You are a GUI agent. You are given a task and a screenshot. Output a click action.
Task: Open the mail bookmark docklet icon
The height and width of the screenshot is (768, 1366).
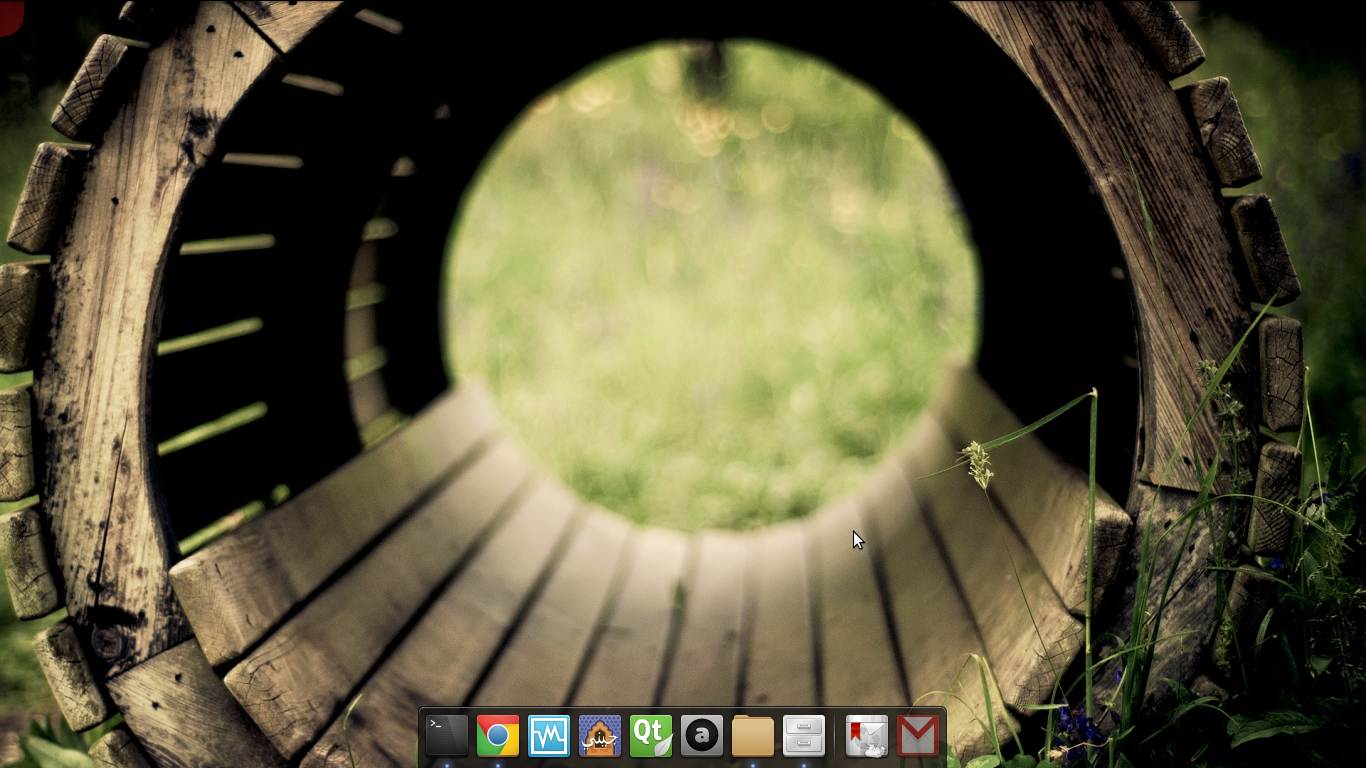(x=867, y=736)
